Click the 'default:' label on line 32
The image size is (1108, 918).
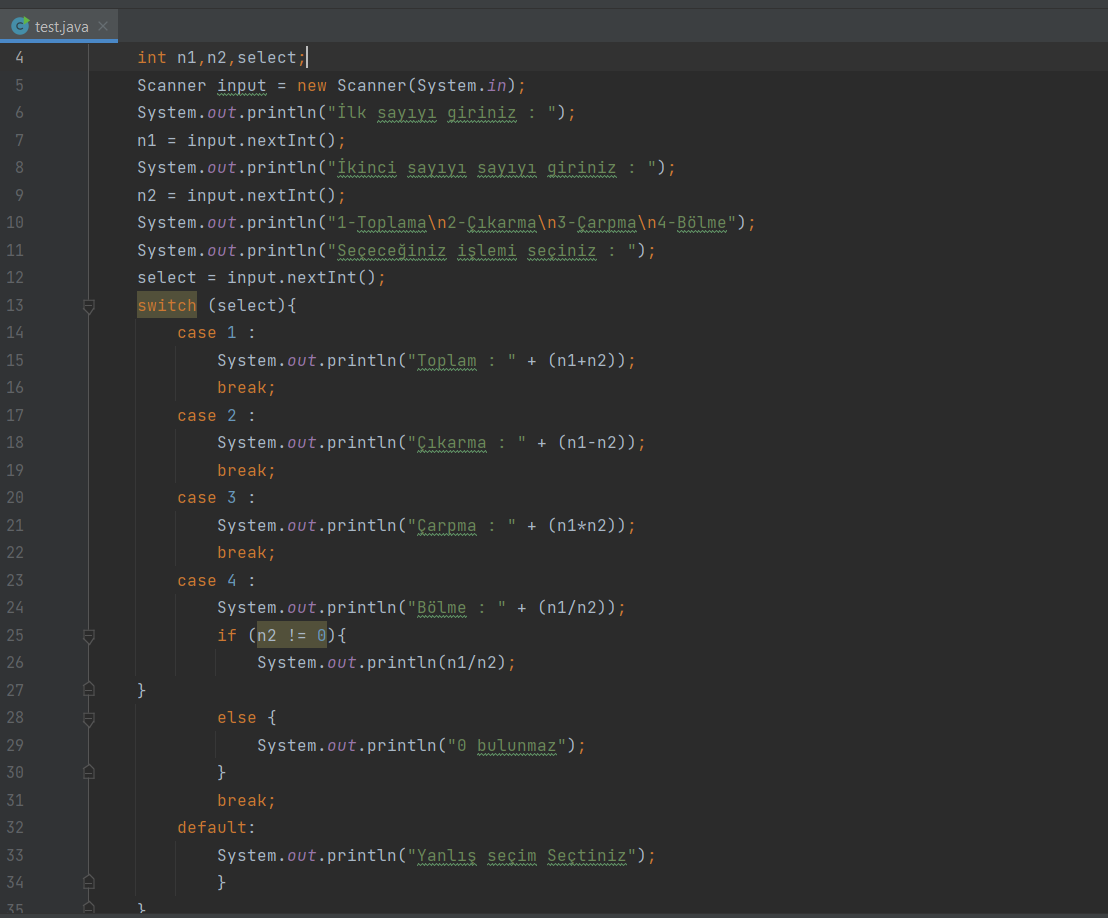[x=216, y=828]
